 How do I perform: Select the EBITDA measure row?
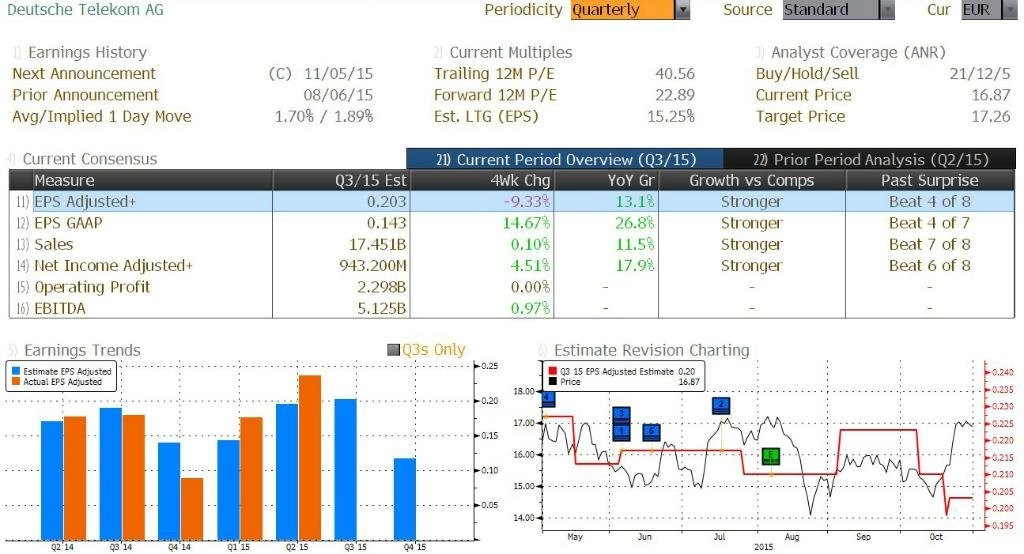pos(512,308)
